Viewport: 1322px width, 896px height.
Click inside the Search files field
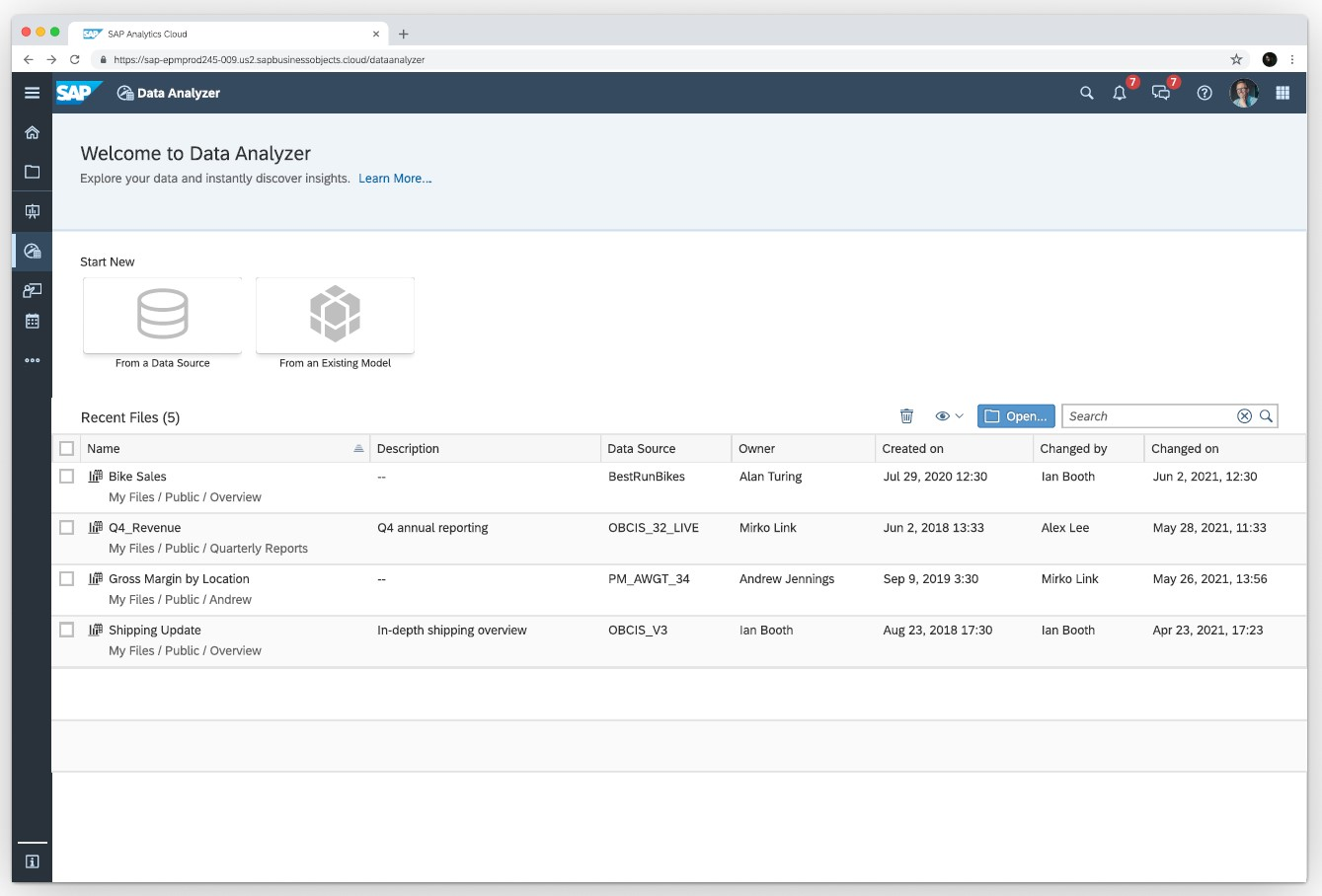[x=1145, y=415]
